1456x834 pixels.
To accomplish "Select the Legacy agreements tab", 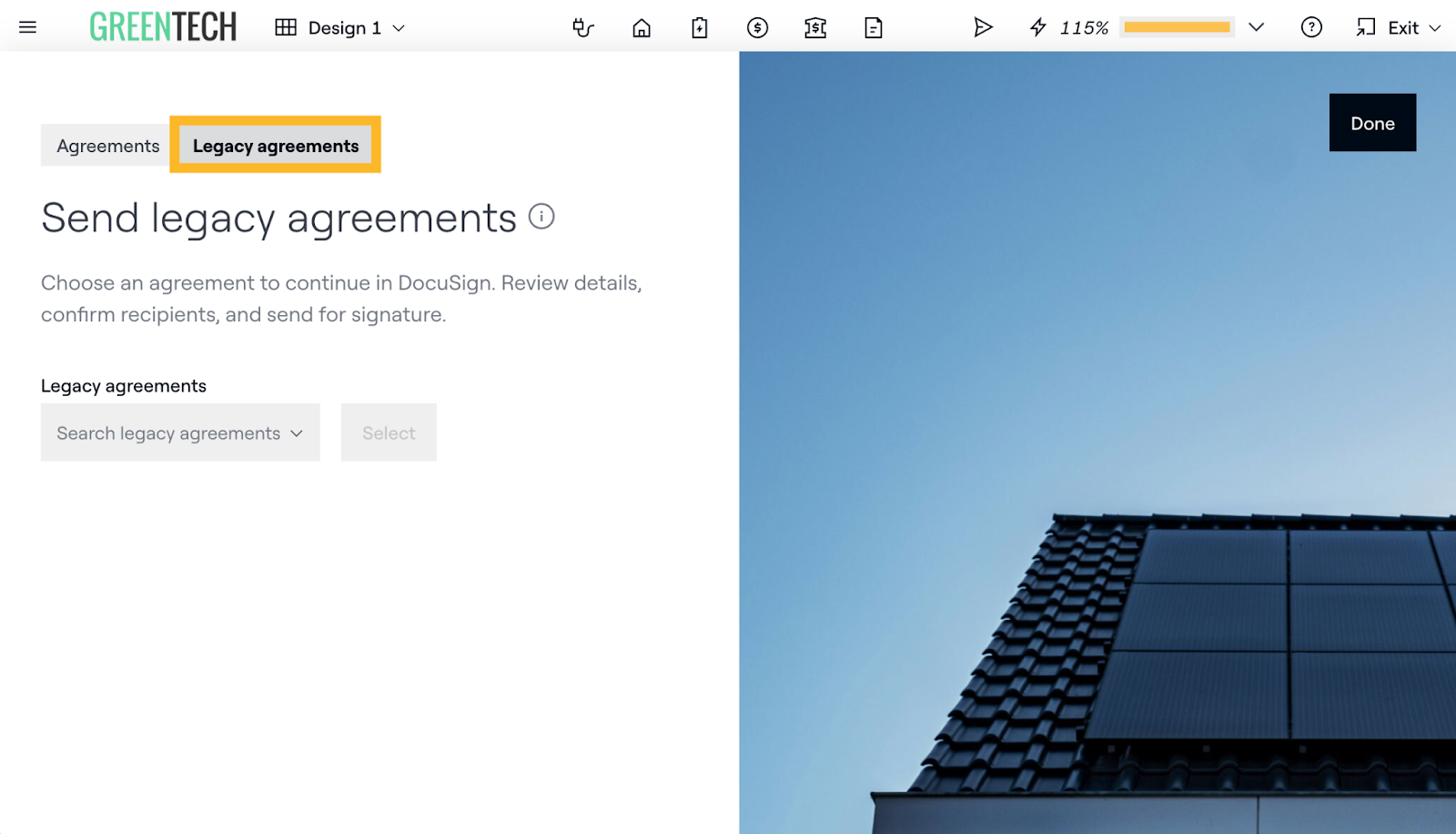I will 276,146.
